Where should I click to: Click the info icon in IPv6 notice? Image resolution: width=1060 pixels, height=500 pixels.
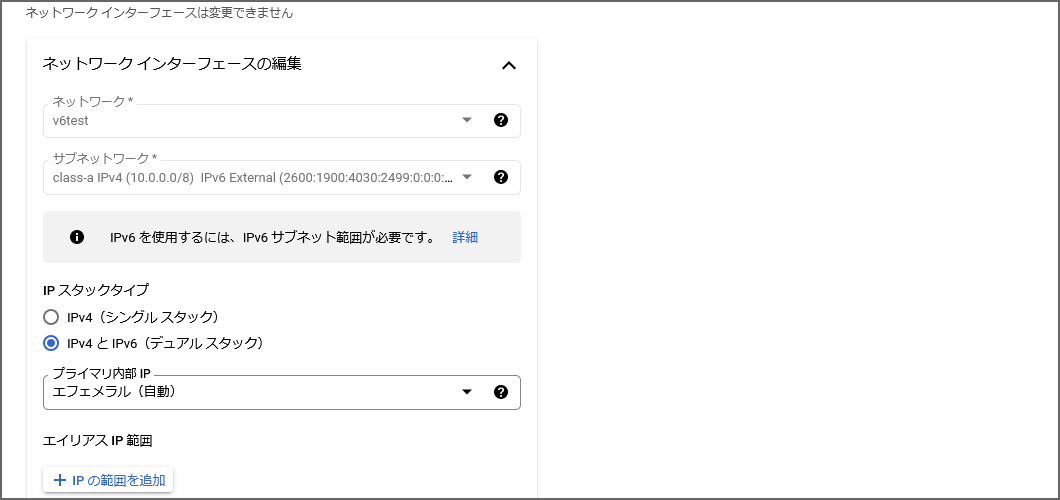tap(77, 237)
